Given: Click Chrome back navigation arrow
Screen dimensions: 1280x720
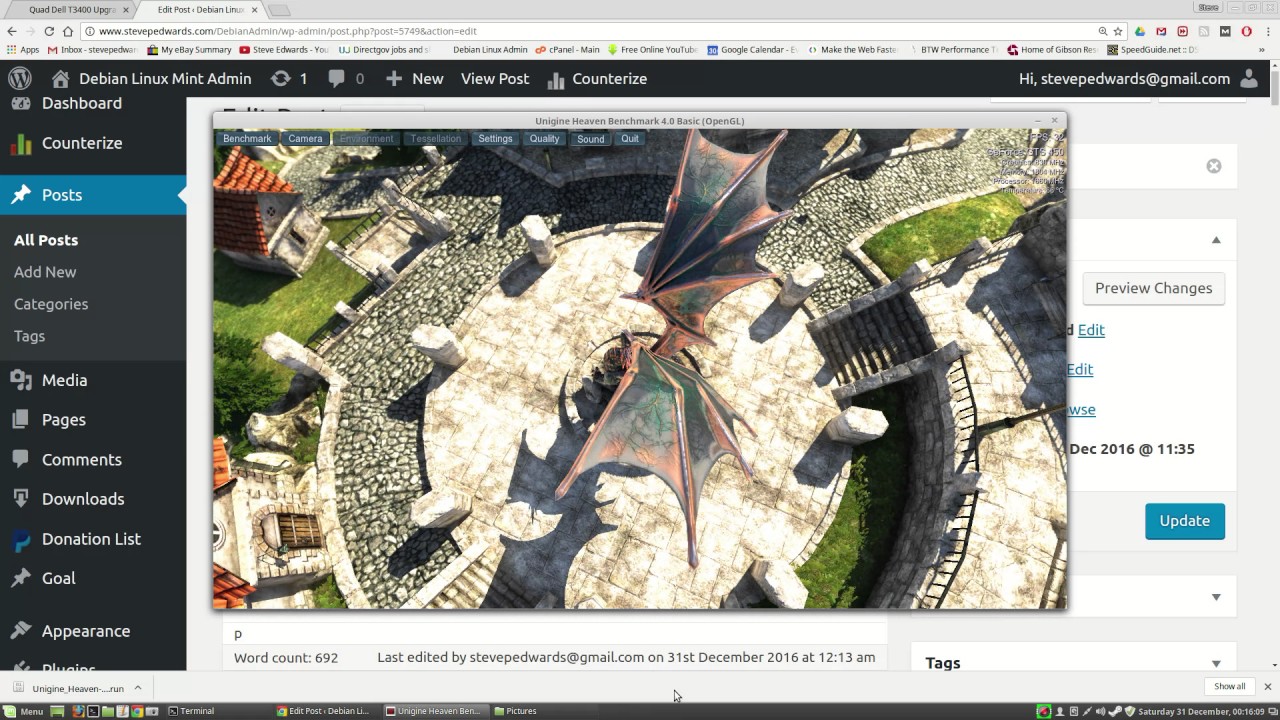Looking at the screenshot, I should pos(12,31).
